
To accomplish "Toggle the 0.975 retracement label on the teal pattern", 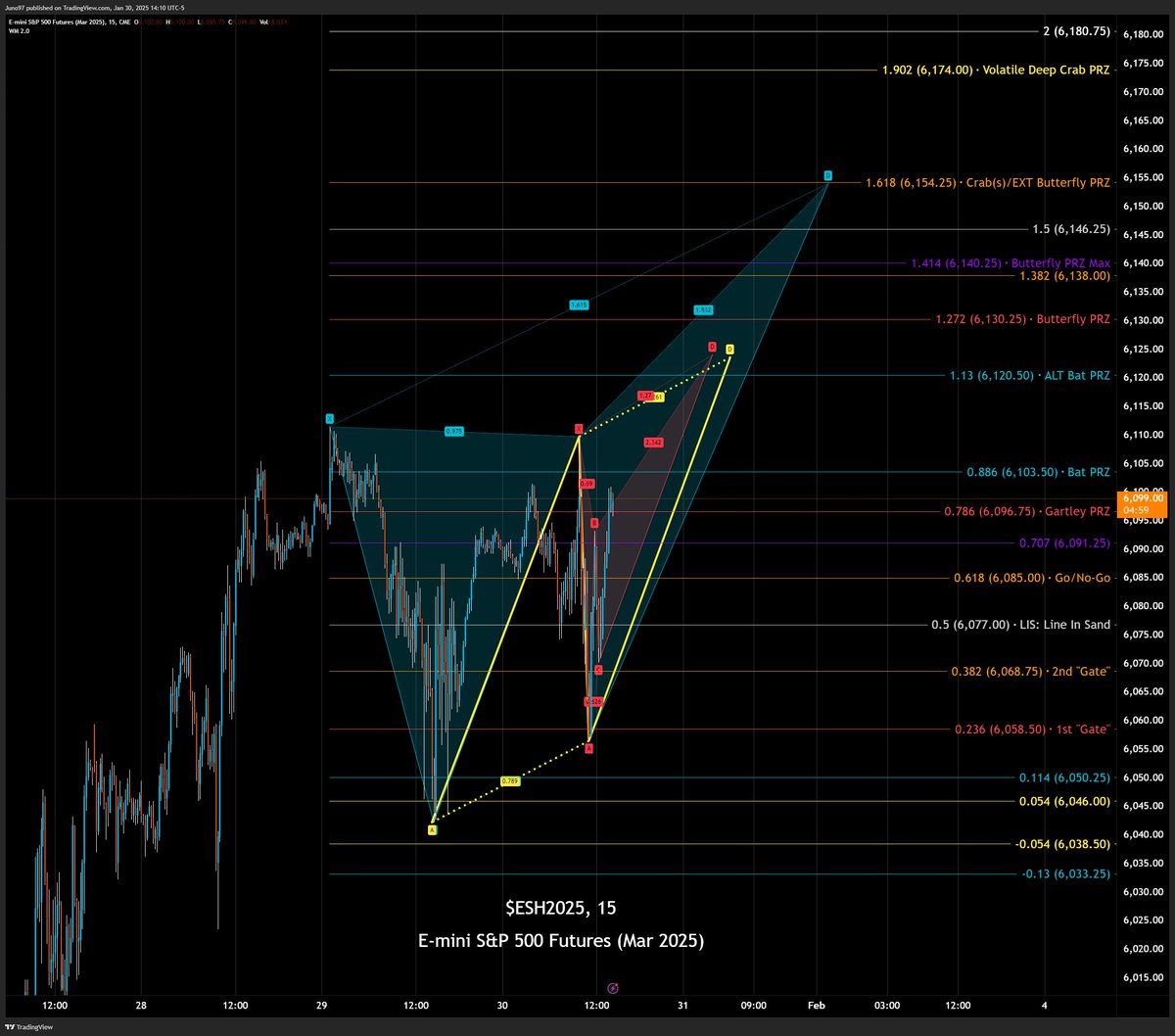I will tap(453, 429).
